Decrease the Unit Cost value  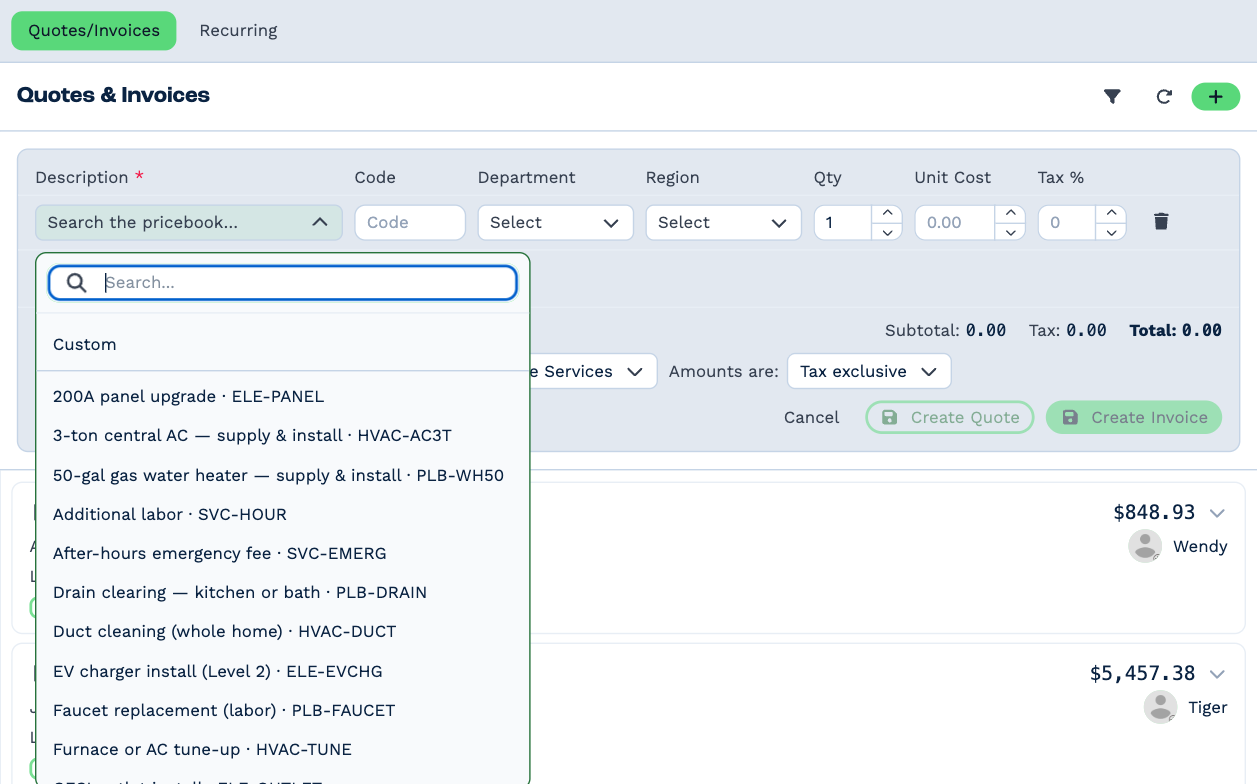1011,232
